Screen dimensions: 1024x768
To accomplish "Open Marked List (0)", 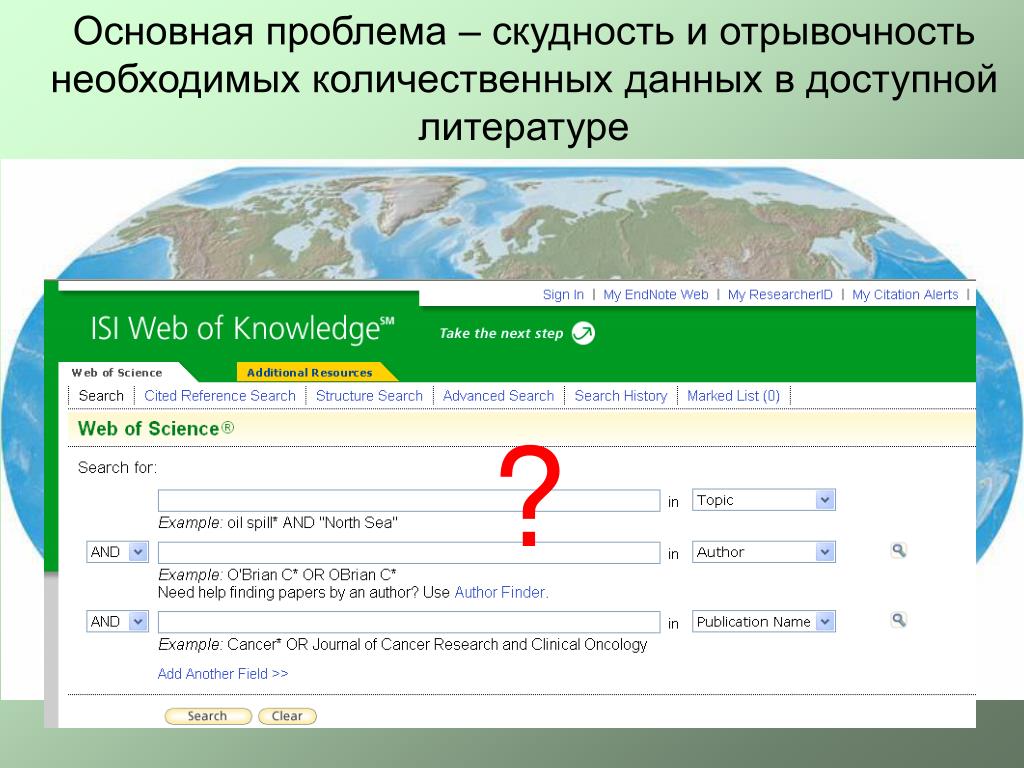I will click(x=733, y=396).
